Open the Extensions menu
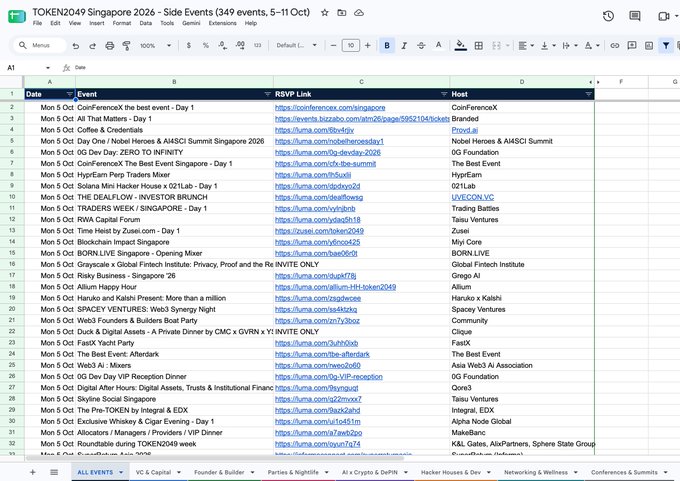The width and height of the screenshot is (680, 481). coord(222,23)
